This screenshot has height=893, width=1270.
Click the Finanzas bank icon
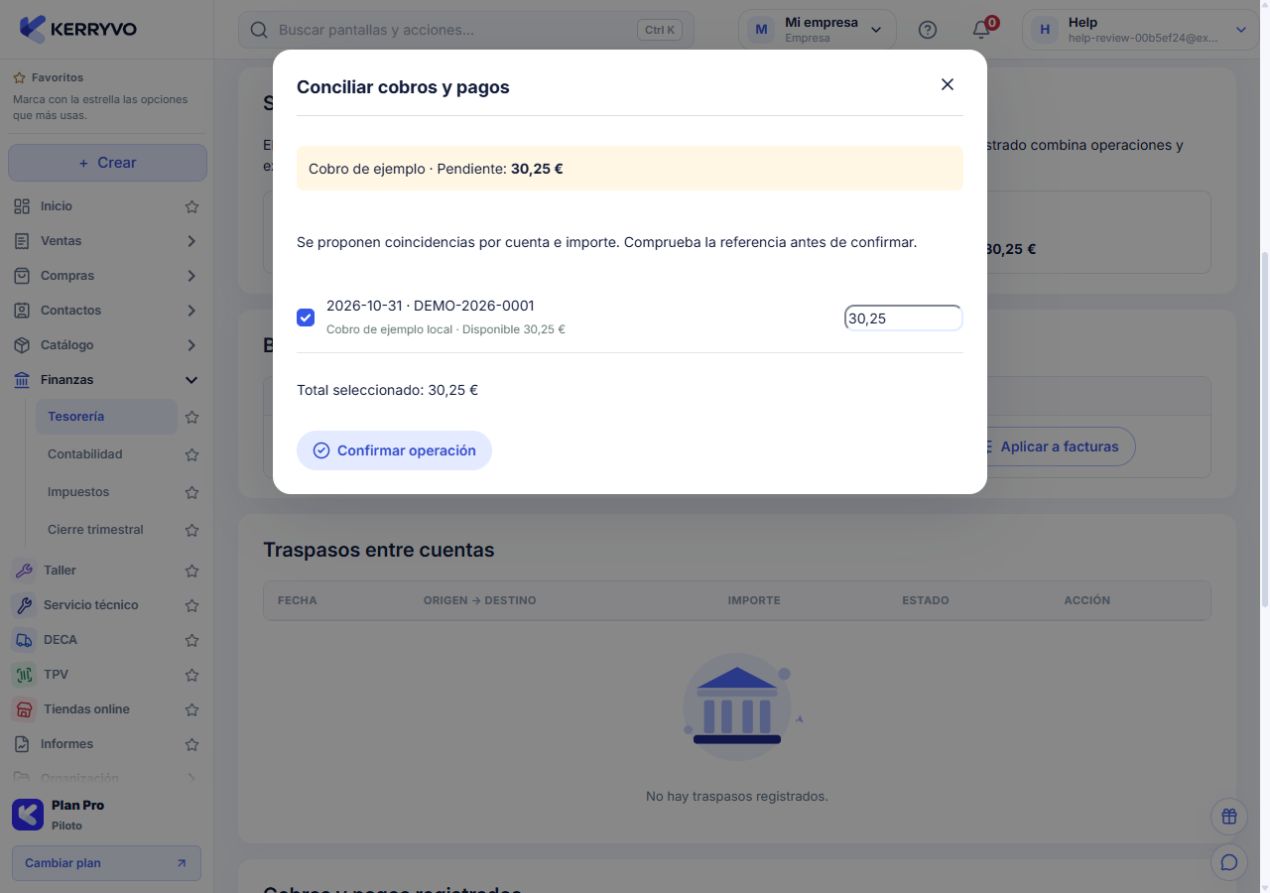point(22,380)
